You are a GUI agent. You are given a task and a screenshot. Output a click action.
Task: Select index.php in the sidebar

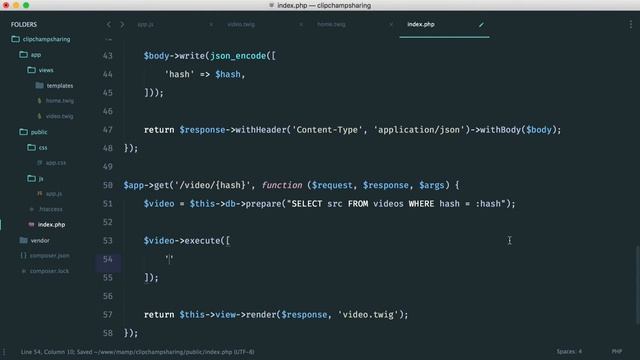51,224
